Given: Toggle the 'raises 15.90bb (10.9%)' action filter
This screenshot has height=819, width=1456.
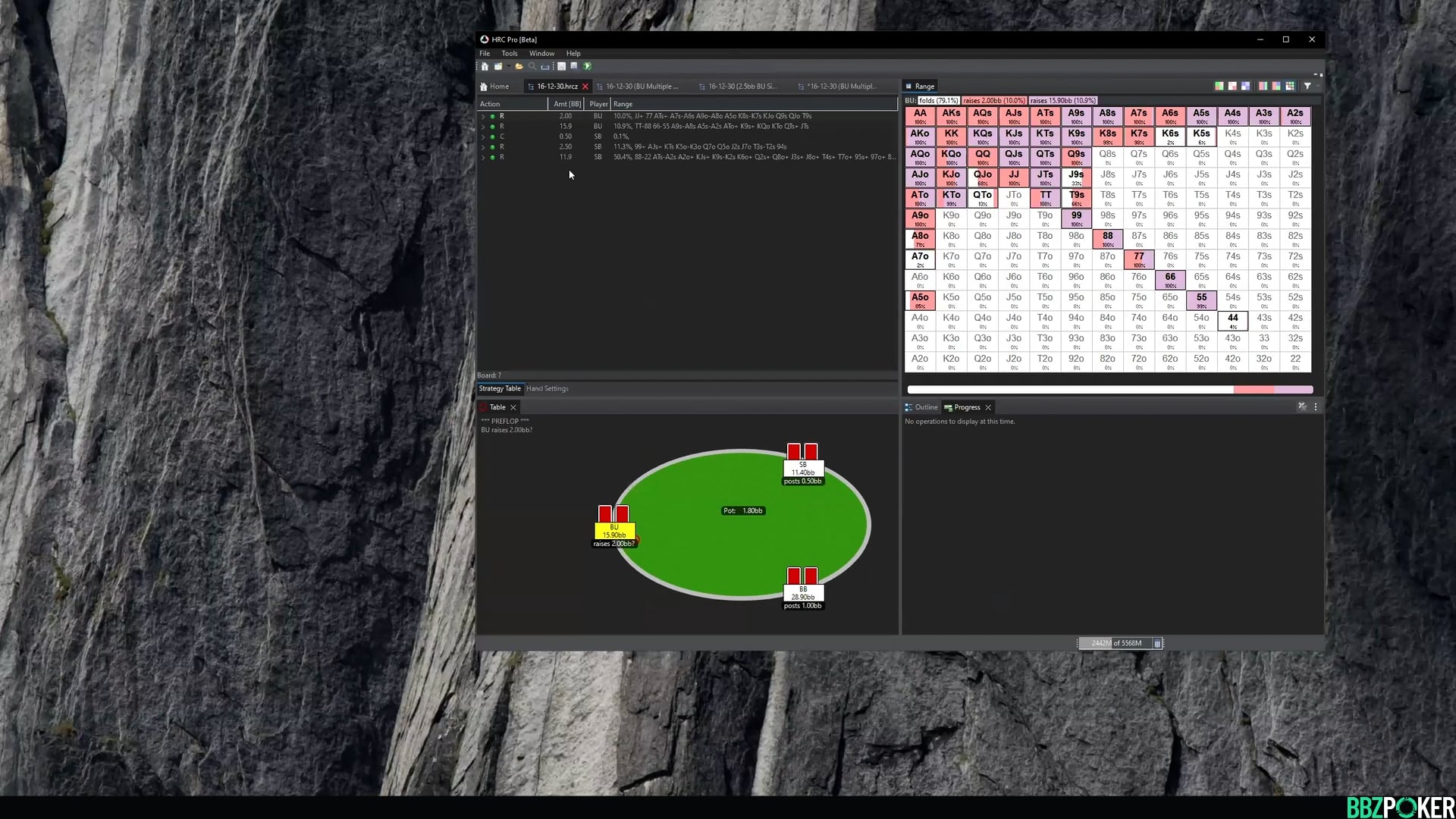Looking at the screenshot, I should pyautogui.click(x=1062, y=100).
